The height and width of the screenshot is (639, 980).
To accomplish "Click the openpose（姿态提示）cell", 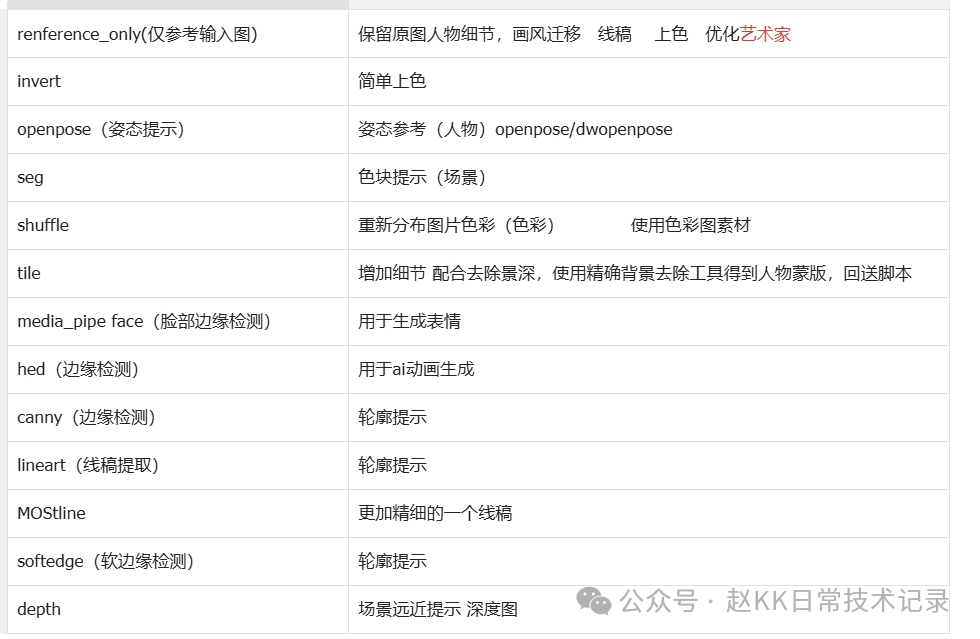I will click(178, 129).
